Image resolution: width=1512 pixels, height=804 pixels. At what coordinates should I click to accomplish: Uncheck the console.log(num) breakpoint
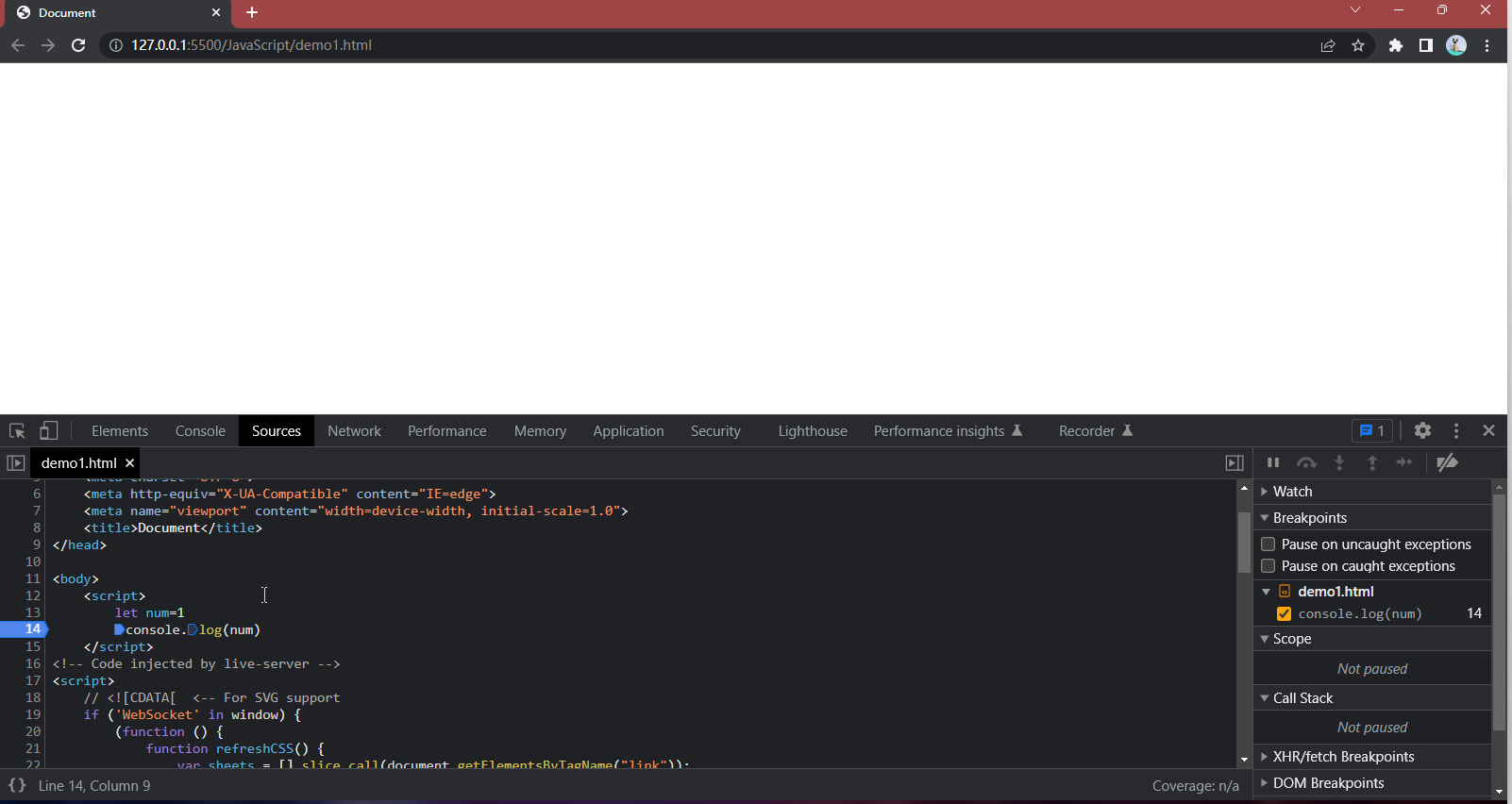tap(1284, 614)
